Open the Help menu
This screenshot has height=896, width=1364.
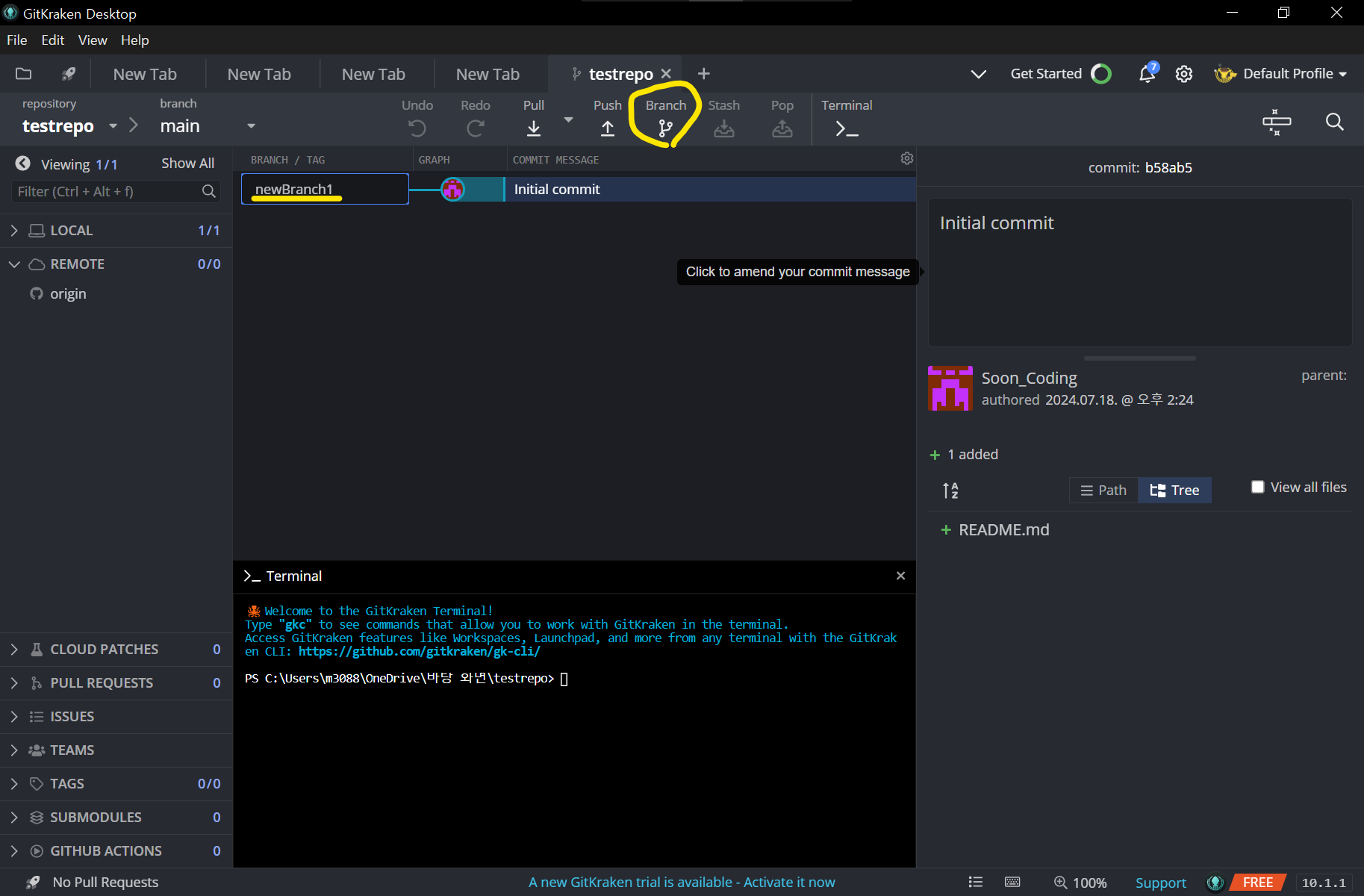coord(135,40)
